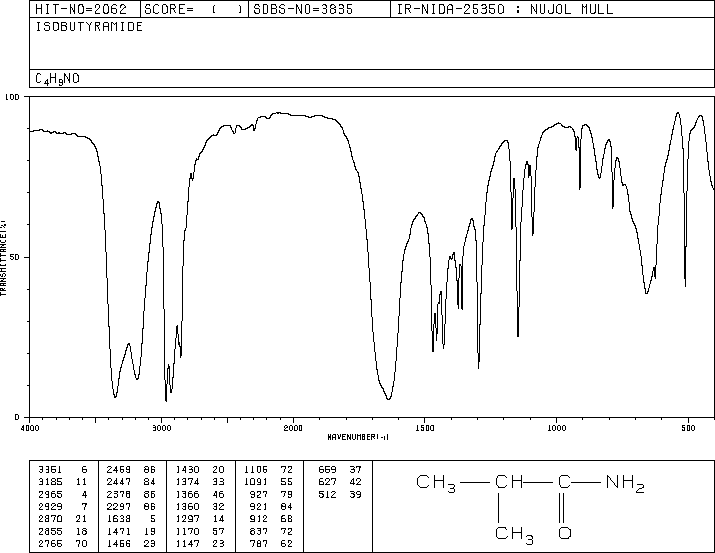
Task: Click the 50 transmittance axis label
Action: click(x=15, y=257)
